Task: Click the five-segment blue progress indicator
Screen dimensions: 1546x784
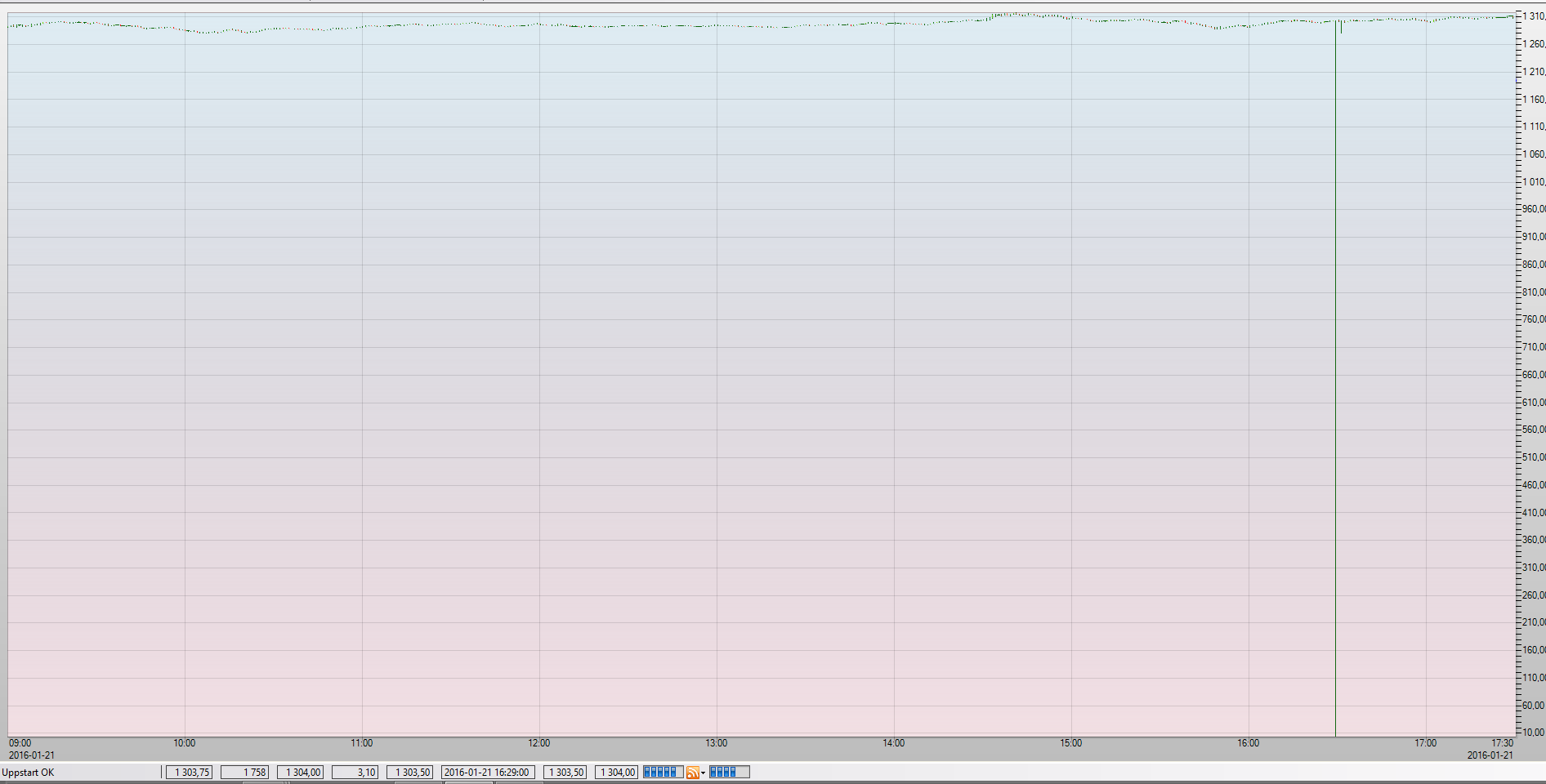Action: pyautogui.click(x=663, y=772)
